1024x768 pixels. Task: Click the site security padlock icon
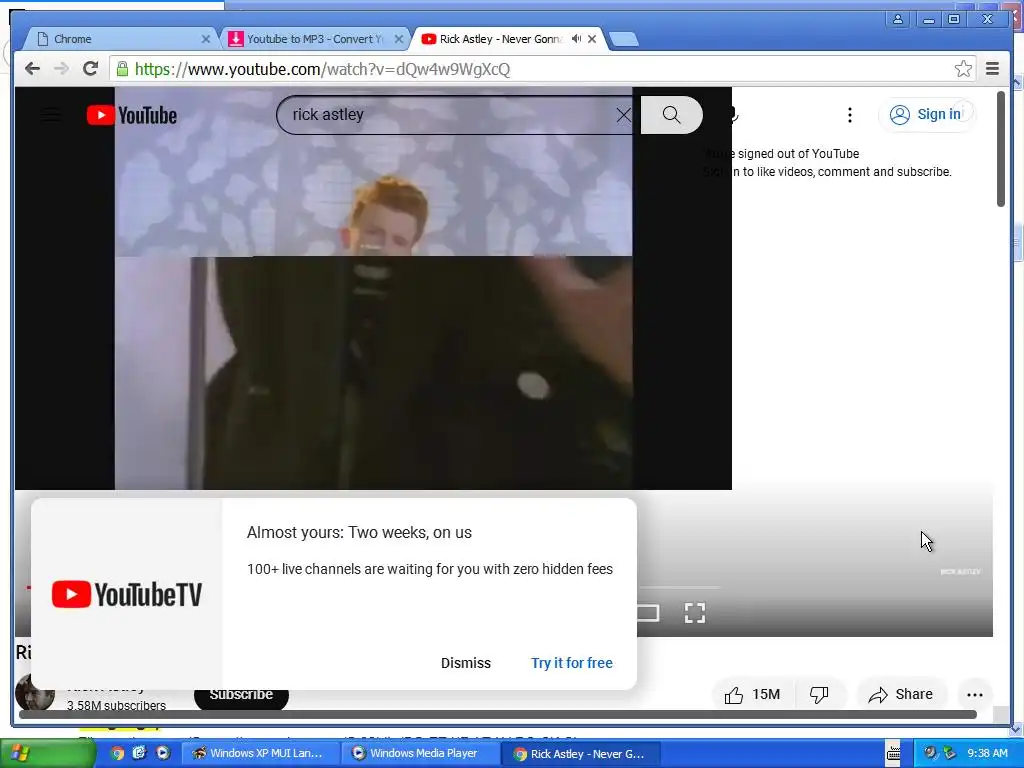[x=122, y=69]
